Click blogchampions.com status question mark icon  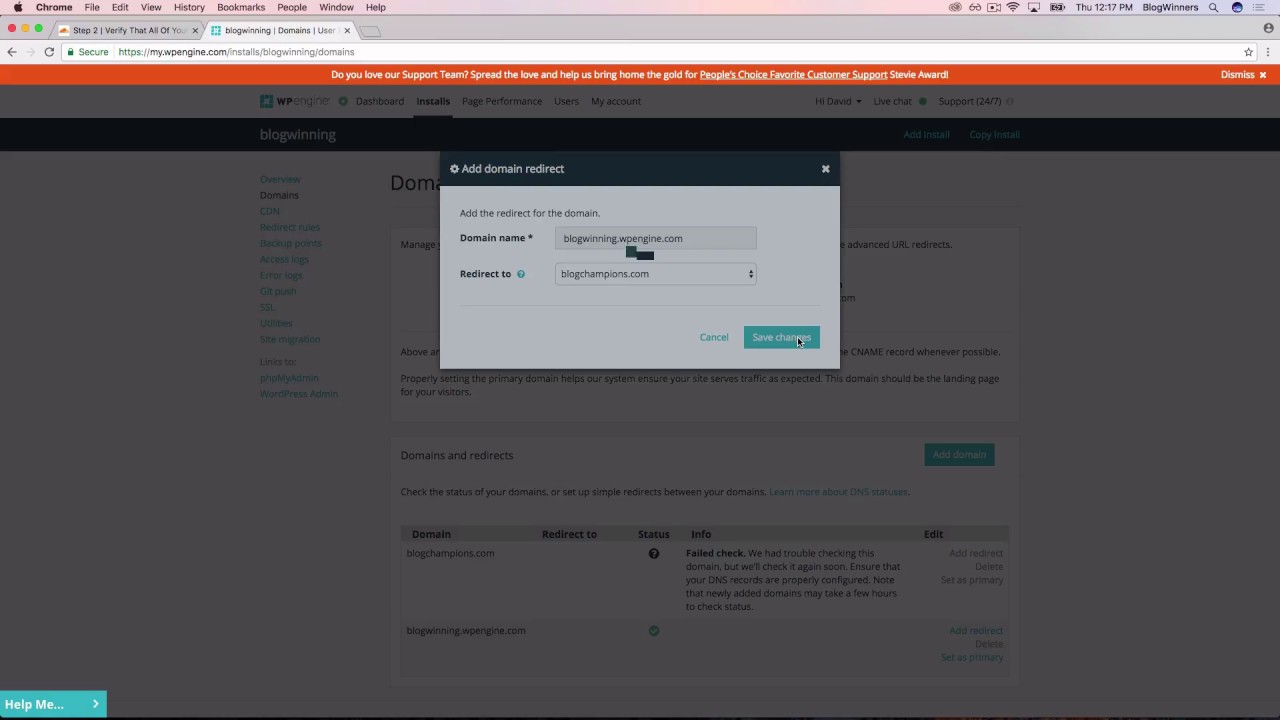click(x=654, y=554)
